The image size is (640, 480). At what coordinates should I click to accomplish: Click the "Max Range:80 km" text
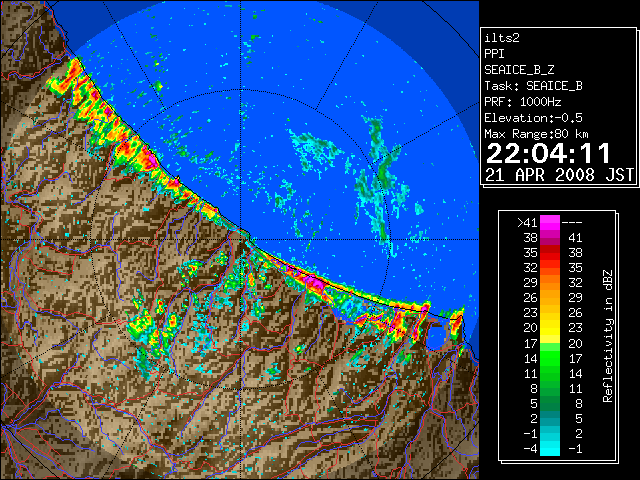pos(536,134)
